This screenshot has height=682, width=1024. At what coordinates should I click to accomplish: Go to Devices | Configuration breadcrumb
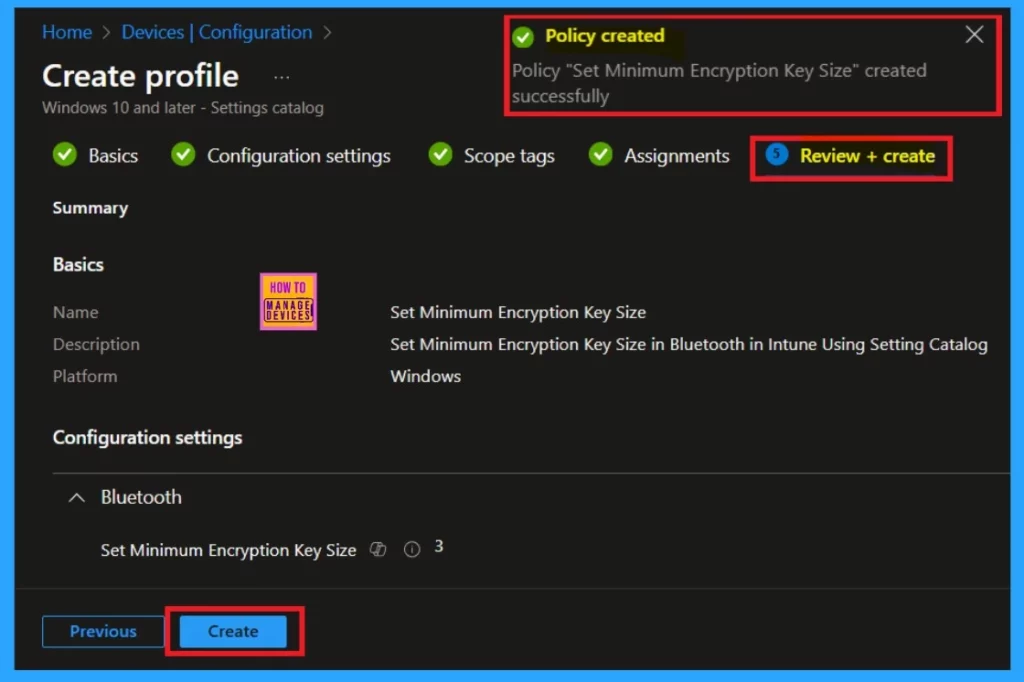click(x=217, y=32)
